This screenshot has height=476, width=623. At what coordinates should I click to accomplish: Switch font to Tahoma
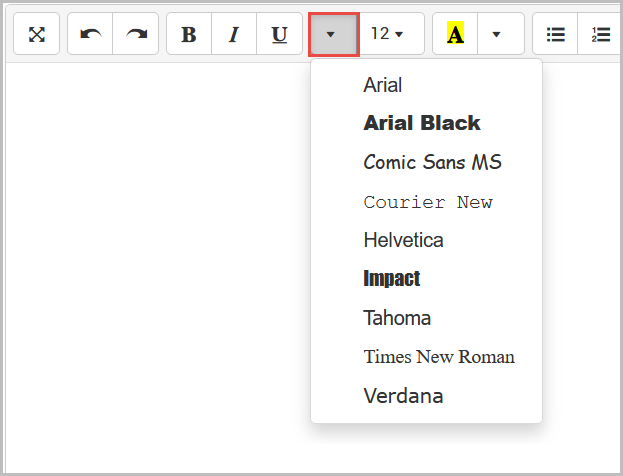point(426,318)
